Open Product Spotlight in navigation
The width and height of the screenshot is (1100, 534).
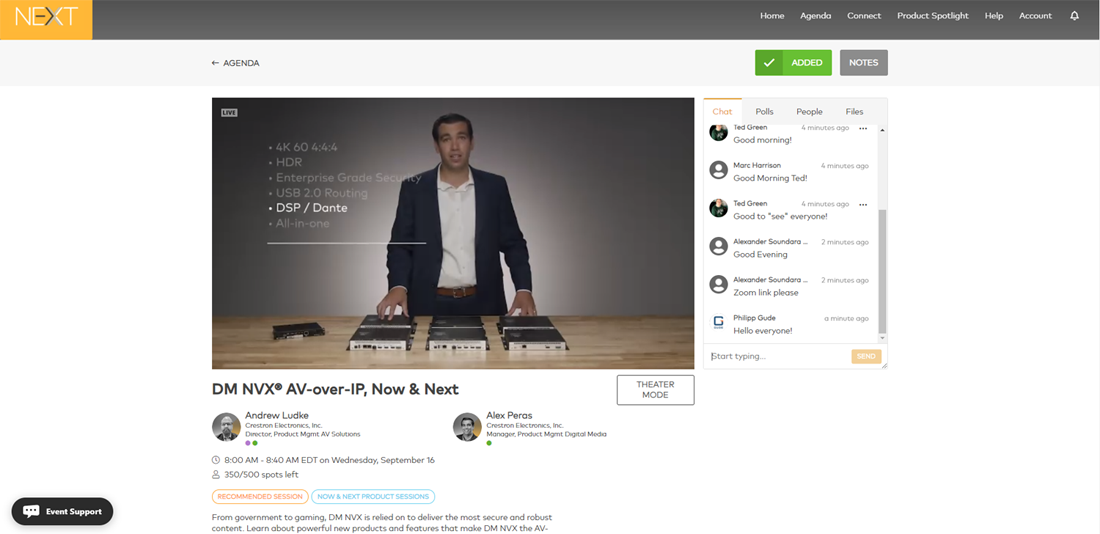point(933,15)
